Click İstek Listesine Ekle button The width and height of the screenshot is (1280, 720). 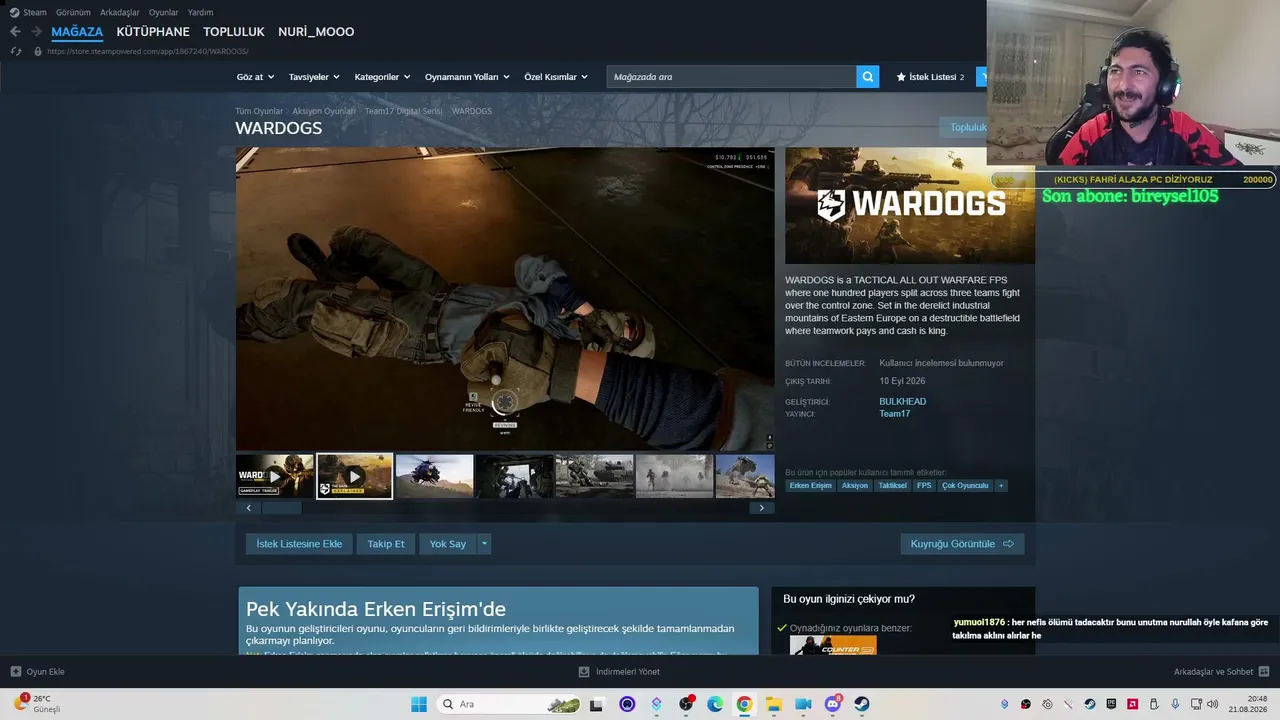pos(299,544)
